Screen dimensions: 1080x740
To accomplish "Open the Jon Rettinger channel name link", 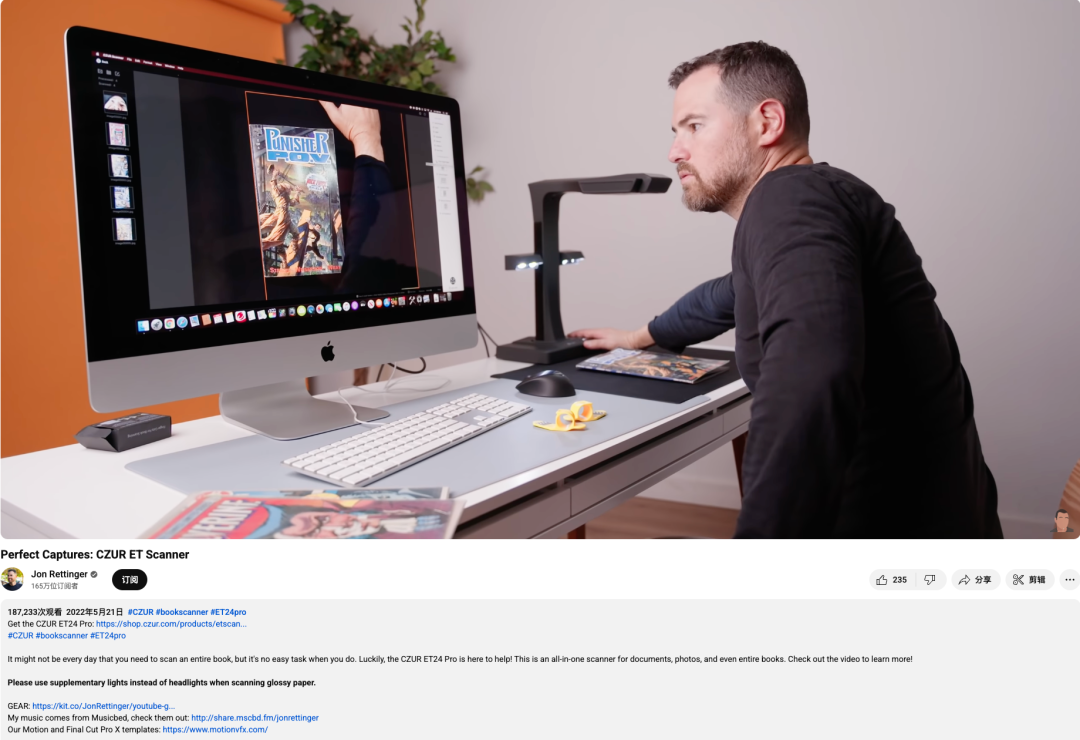I will [x=59, y=574].
